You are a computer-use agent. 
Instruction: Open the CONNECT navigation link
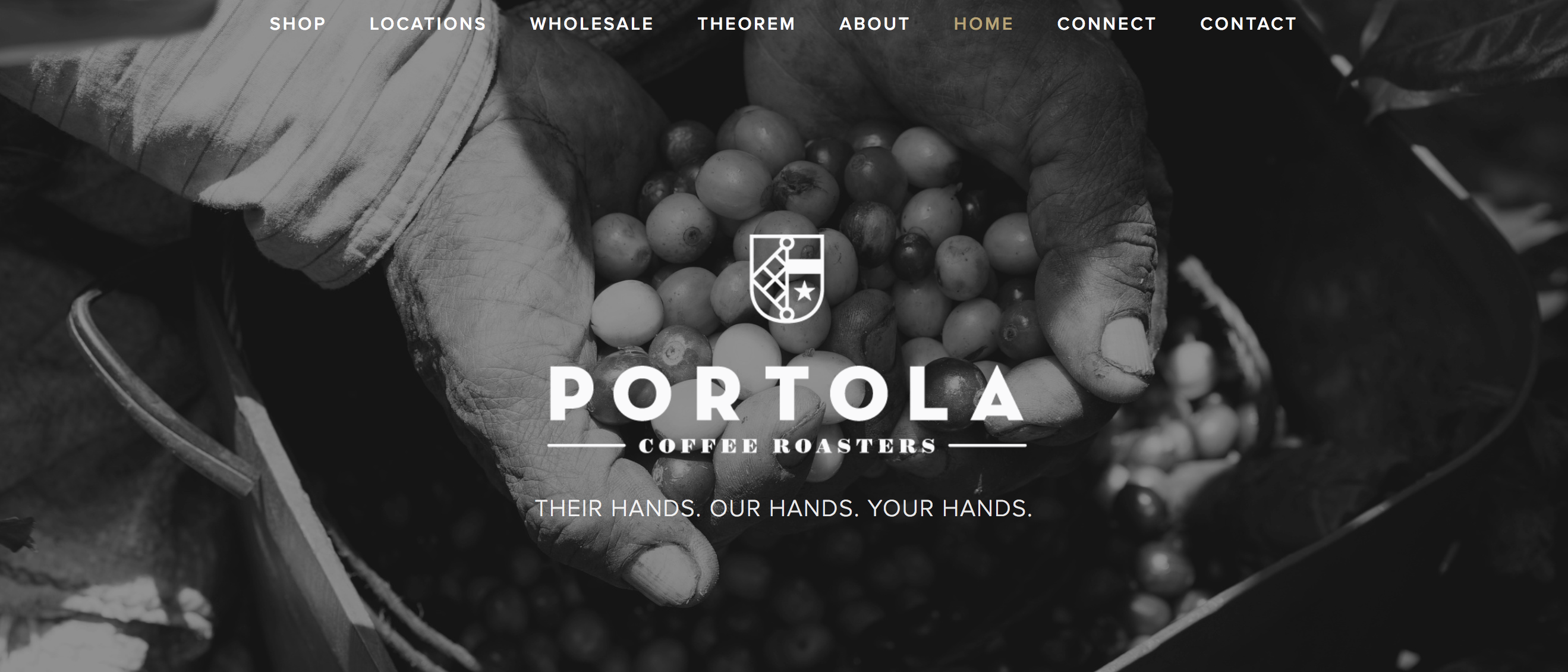pyautogui.click(x=1107, y=24)
